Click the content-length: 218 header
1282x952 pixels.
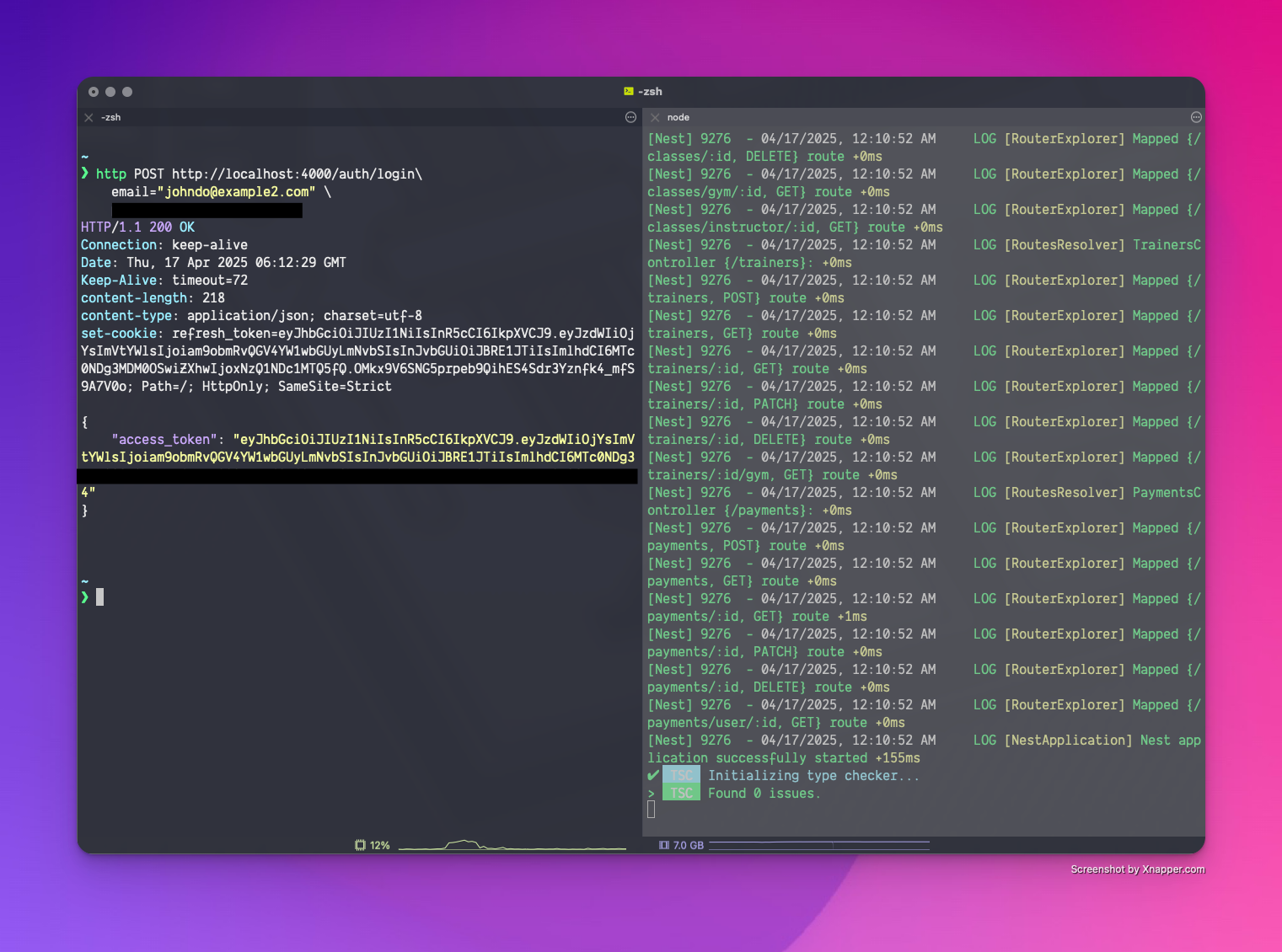[153, 297]
